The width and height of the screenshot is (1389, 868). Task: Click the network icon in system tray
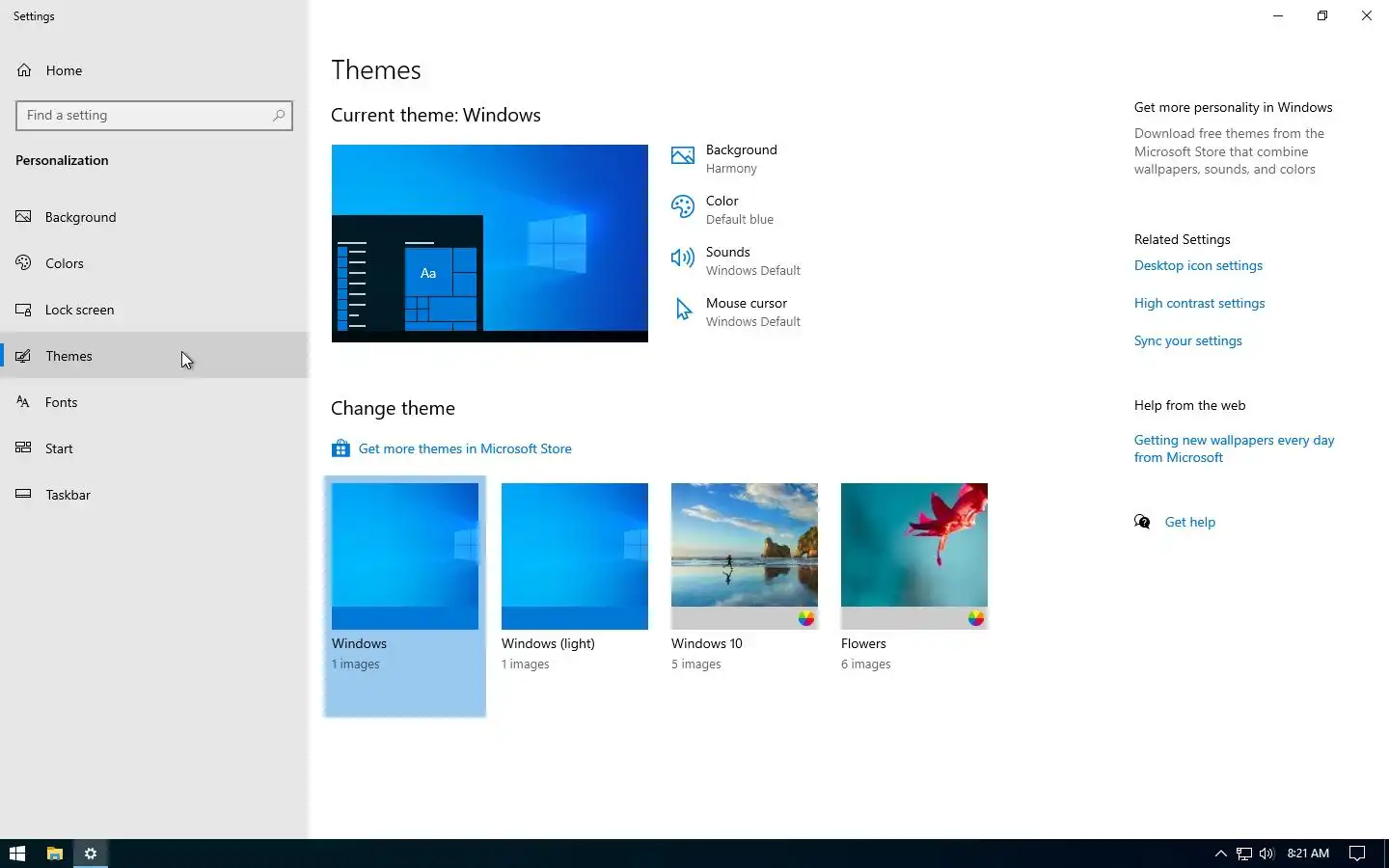[1244, 854]
